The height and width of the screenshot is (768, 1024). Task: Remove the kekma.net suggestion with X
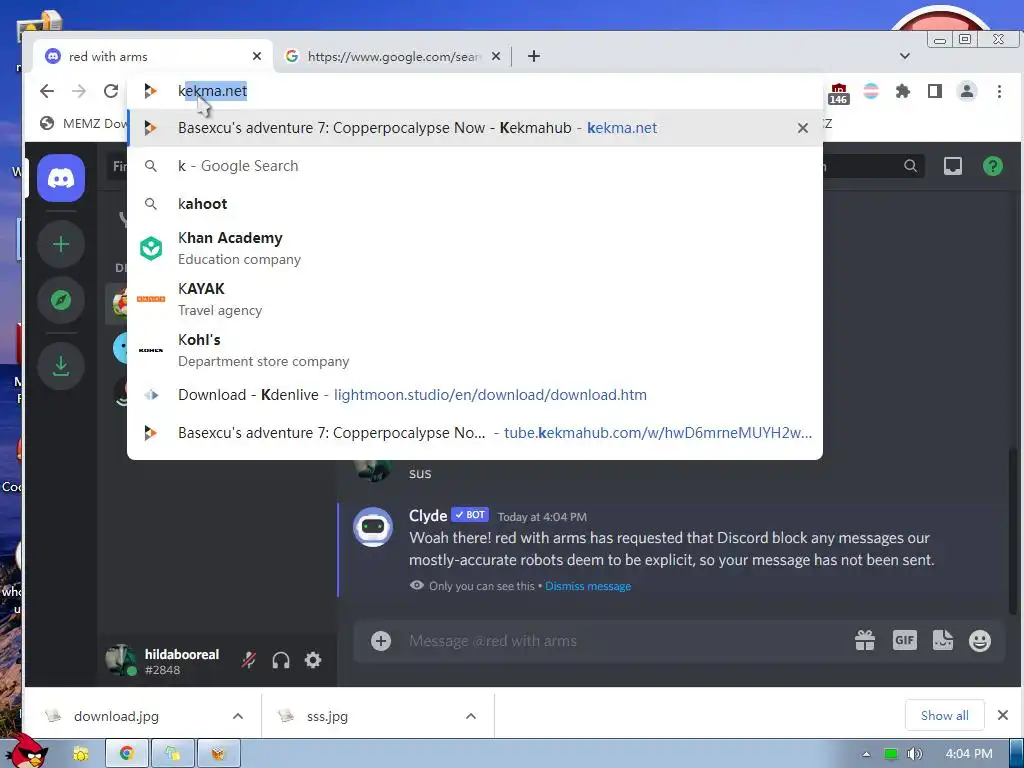click(803, 128)
